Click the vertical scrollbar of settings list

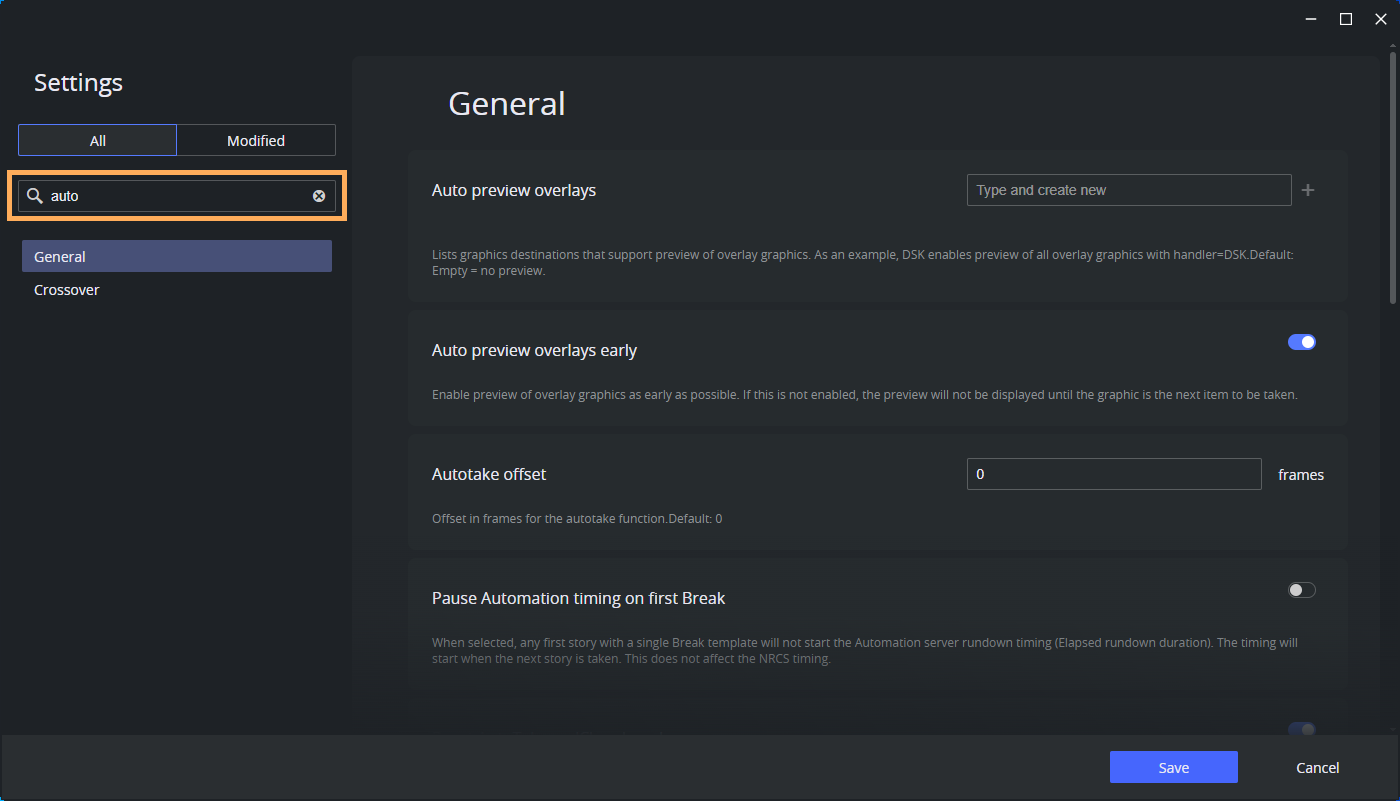tap(1392, 180)
